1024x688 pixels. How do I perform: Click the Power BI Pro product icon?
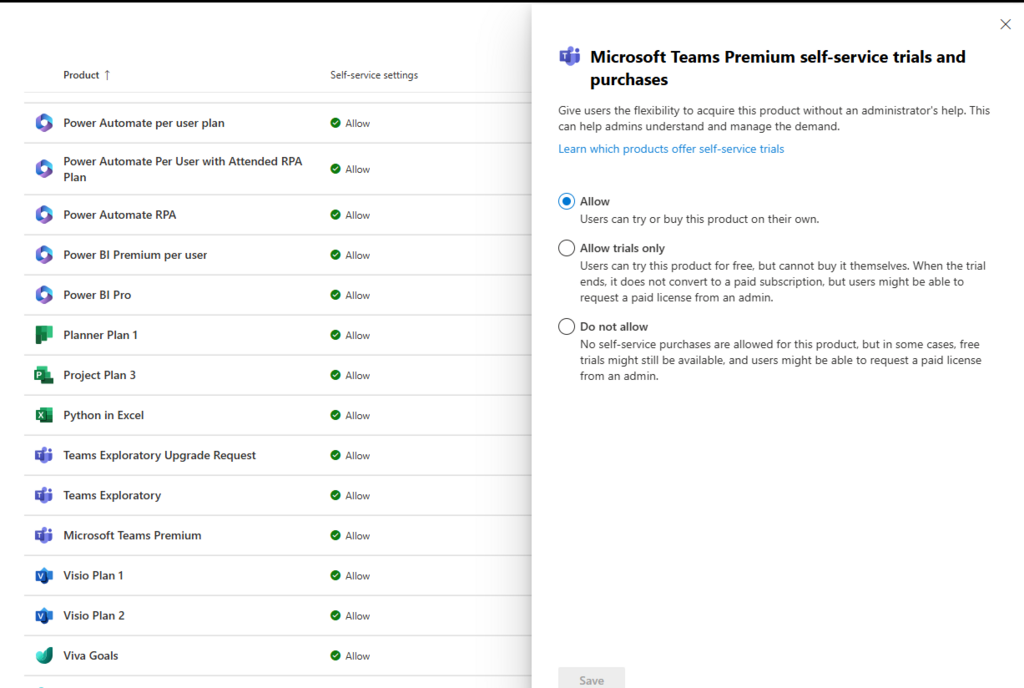[43, 295]
